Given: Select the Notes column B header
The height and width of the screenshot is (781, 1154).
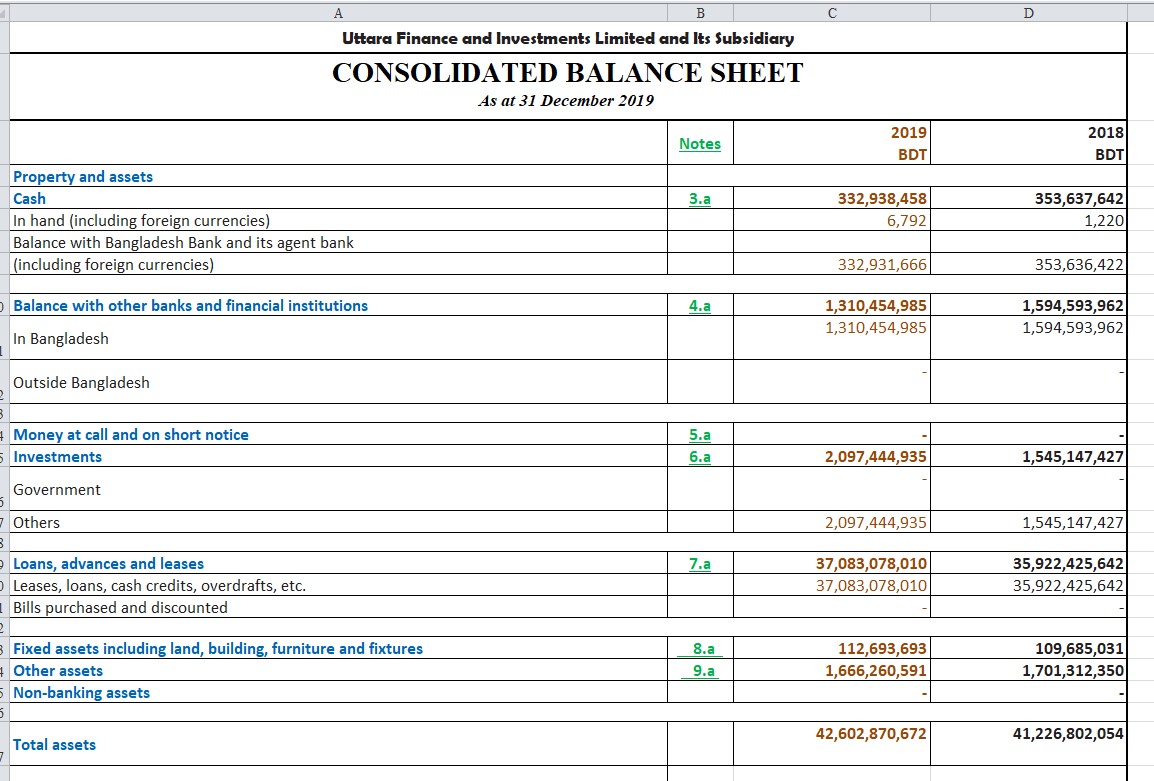Looking at the screenshot, I should pos(700,13).
